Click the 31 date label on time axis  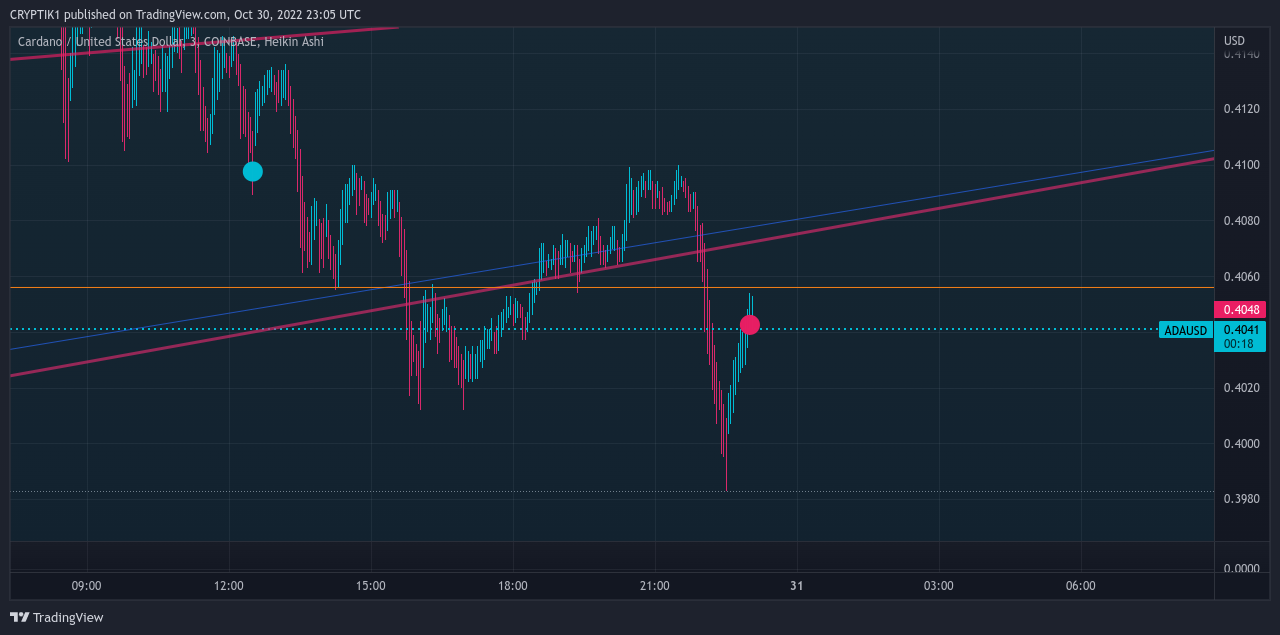point(797,586)
